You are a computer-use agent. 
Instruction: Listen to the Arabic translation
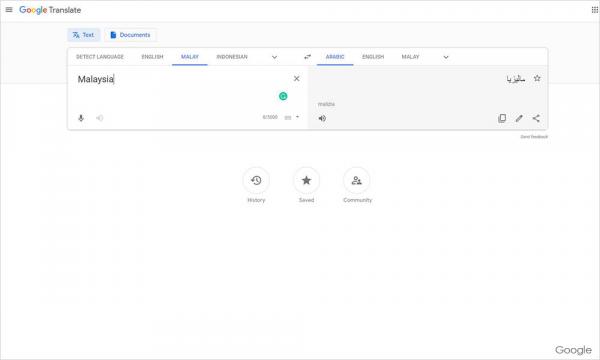coord(322,118)
